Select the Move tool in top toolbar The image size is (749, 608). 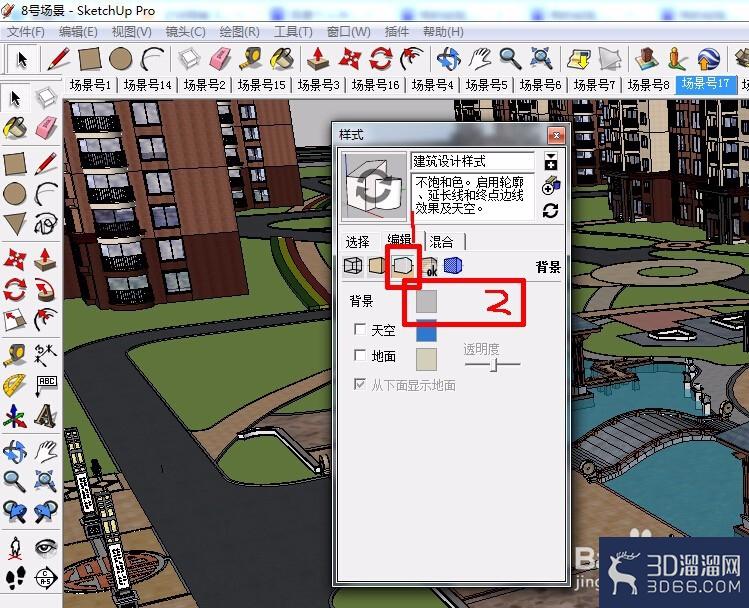[x=349, y=59]
